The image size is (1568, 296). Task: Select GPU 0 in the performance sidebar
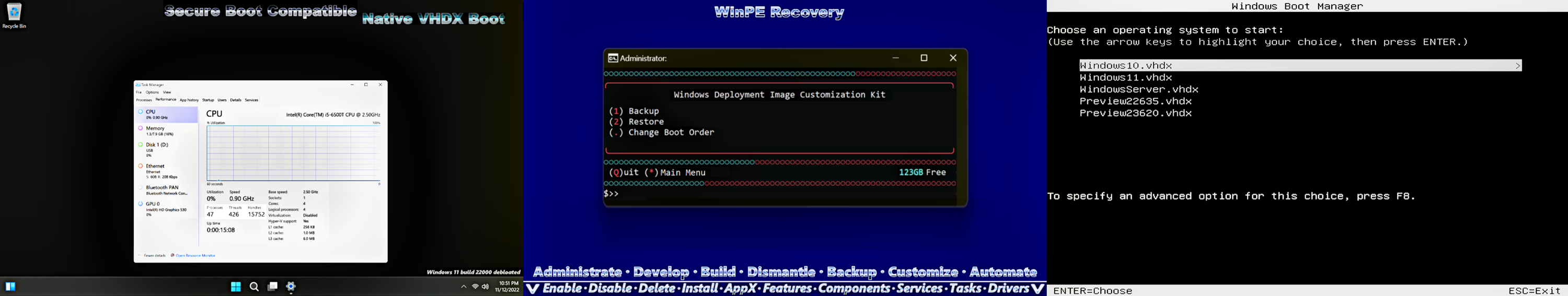point(167,209)
